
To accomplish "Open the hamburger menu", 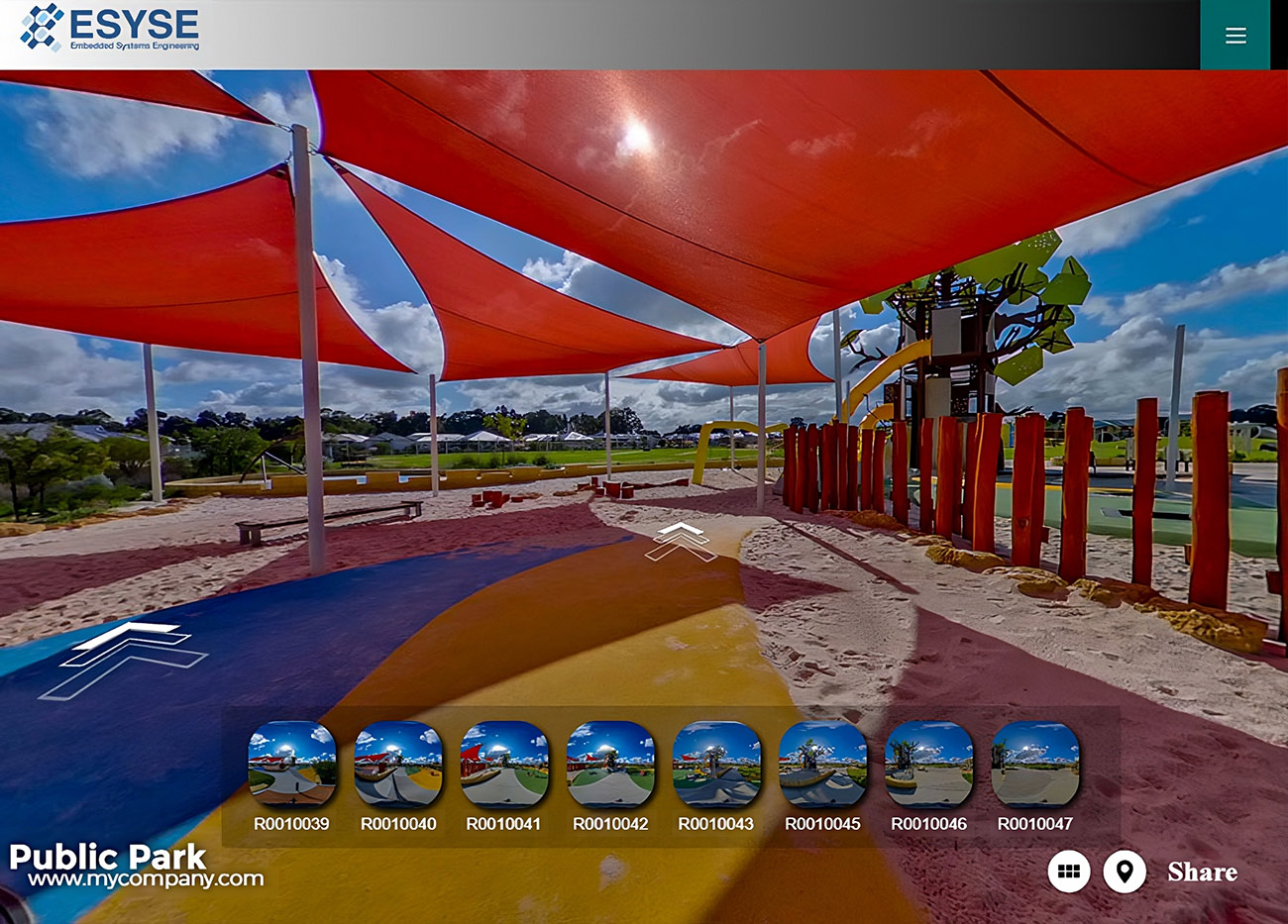I will (1234, 35).
